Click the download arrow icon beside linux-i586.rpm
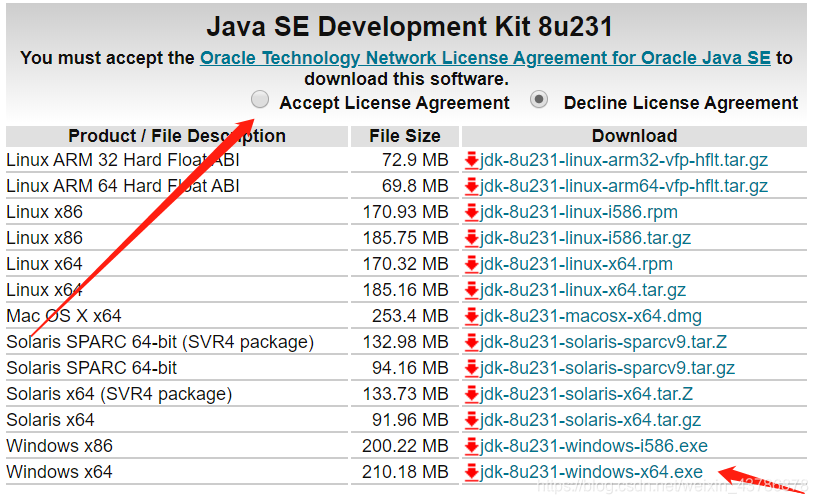818x504 pixels. point(472,212)
